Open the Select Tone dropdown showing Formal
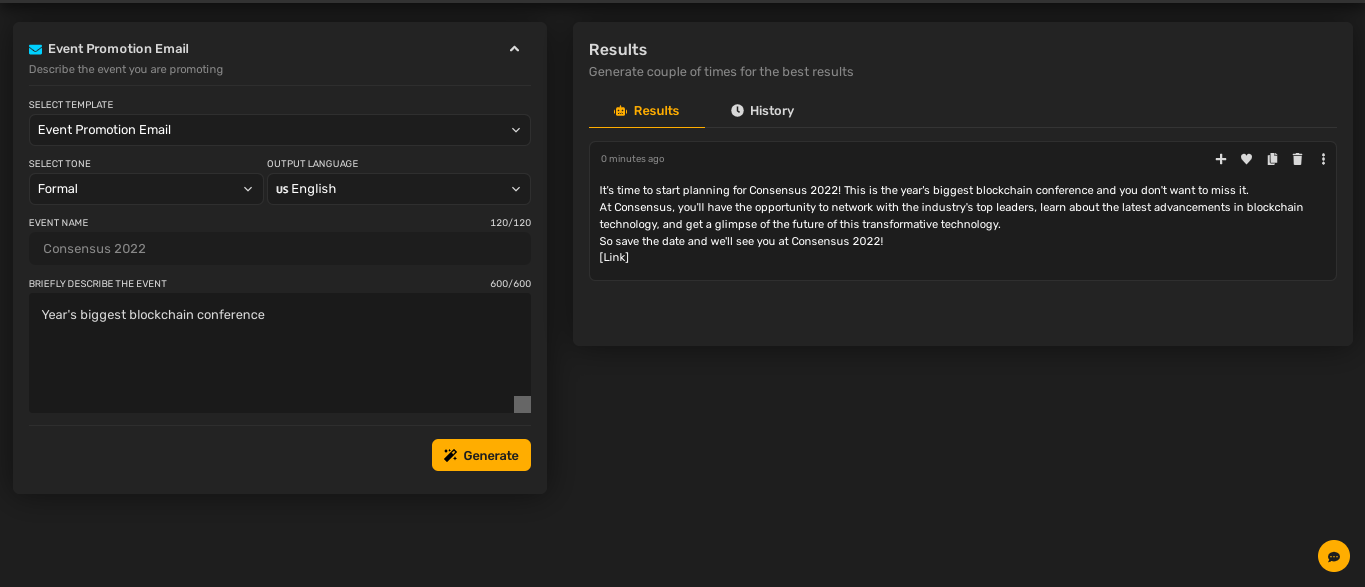 pos(146,189)
